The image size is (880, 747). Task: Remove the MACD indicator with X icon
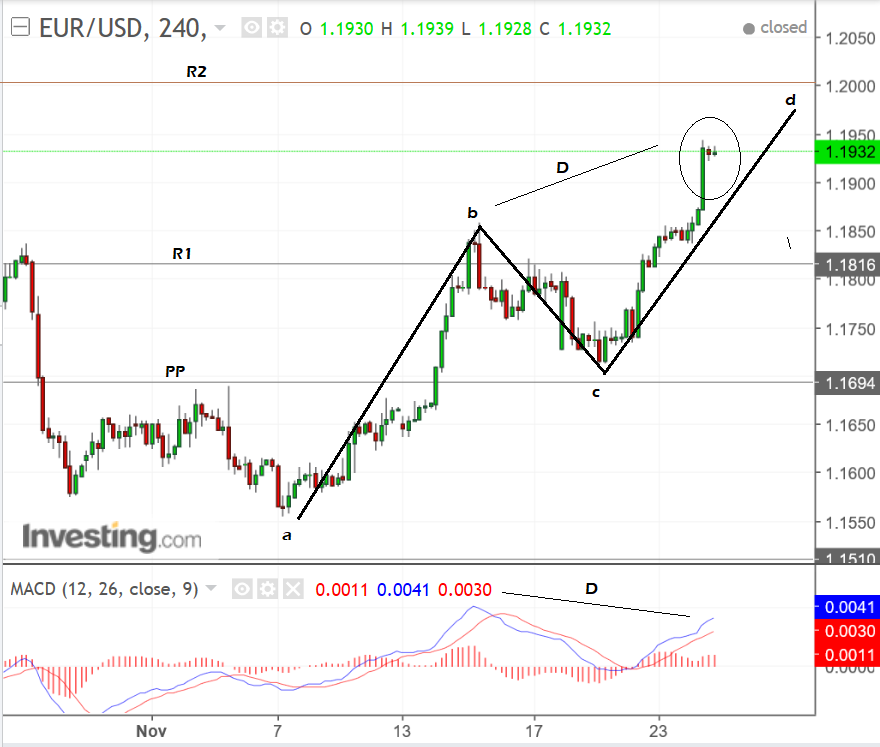(x=293, y=589)
